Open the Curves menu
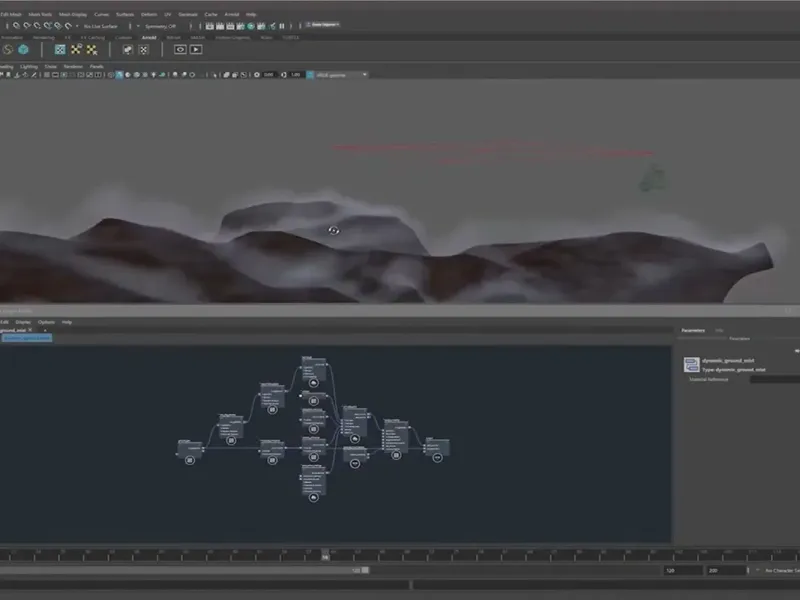The image size is (800, 600). [x=102, y=14]
